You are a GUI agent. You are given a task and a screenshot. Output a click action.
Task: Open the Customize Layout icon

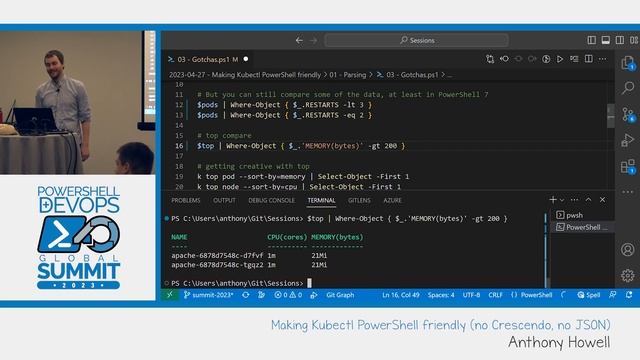tap(634, 40)
